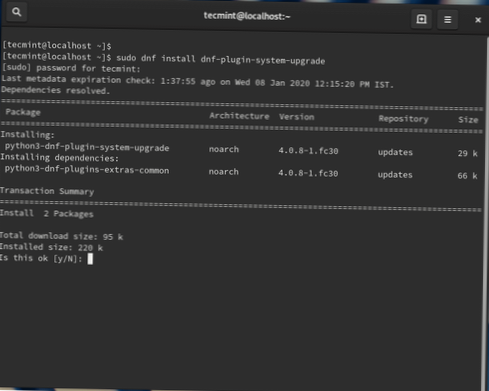The height and width of the screenshot is (391, 489).
Task: Click updates repository in extras-common row
Action: [395, 175]
